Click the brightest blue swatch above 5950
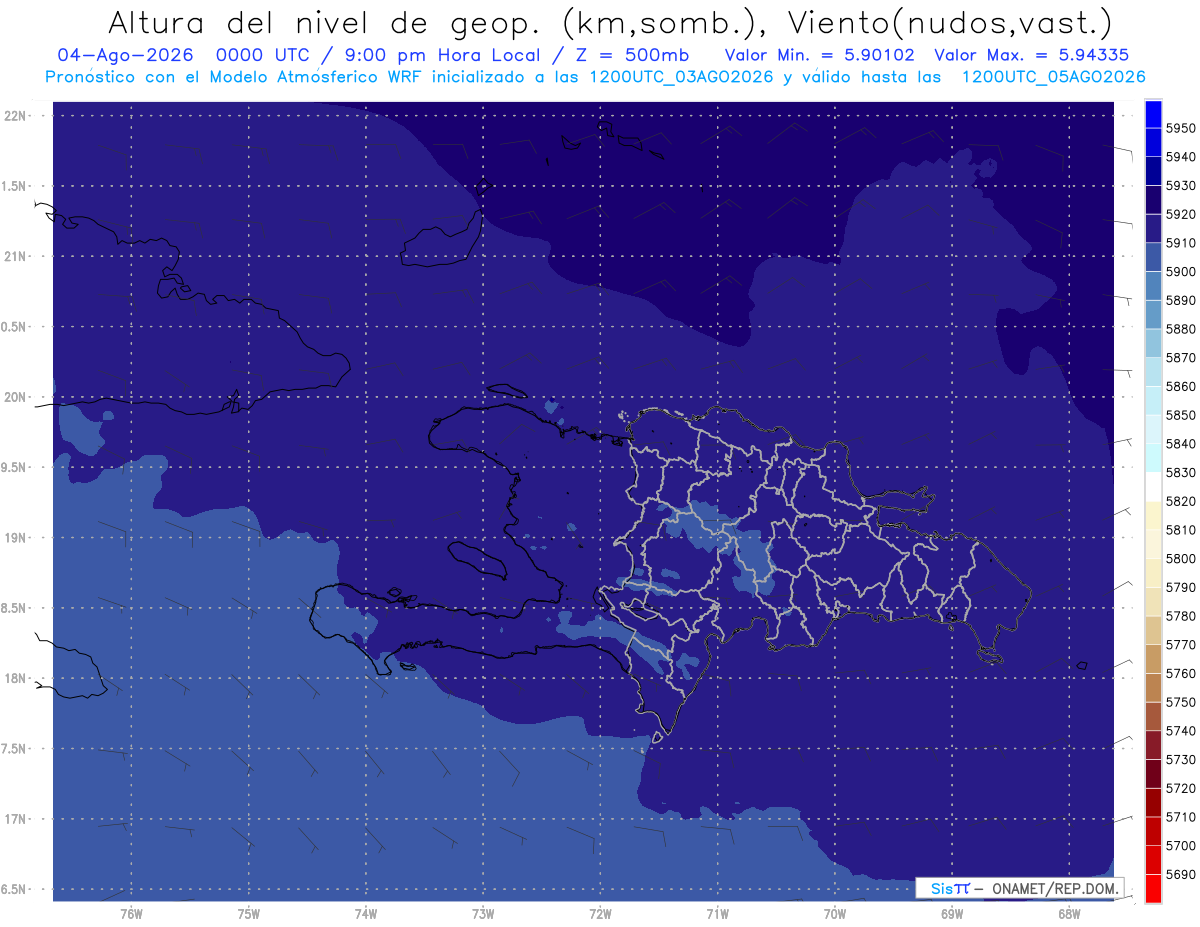This screenshot has width=1200, height=927. 1152,114
